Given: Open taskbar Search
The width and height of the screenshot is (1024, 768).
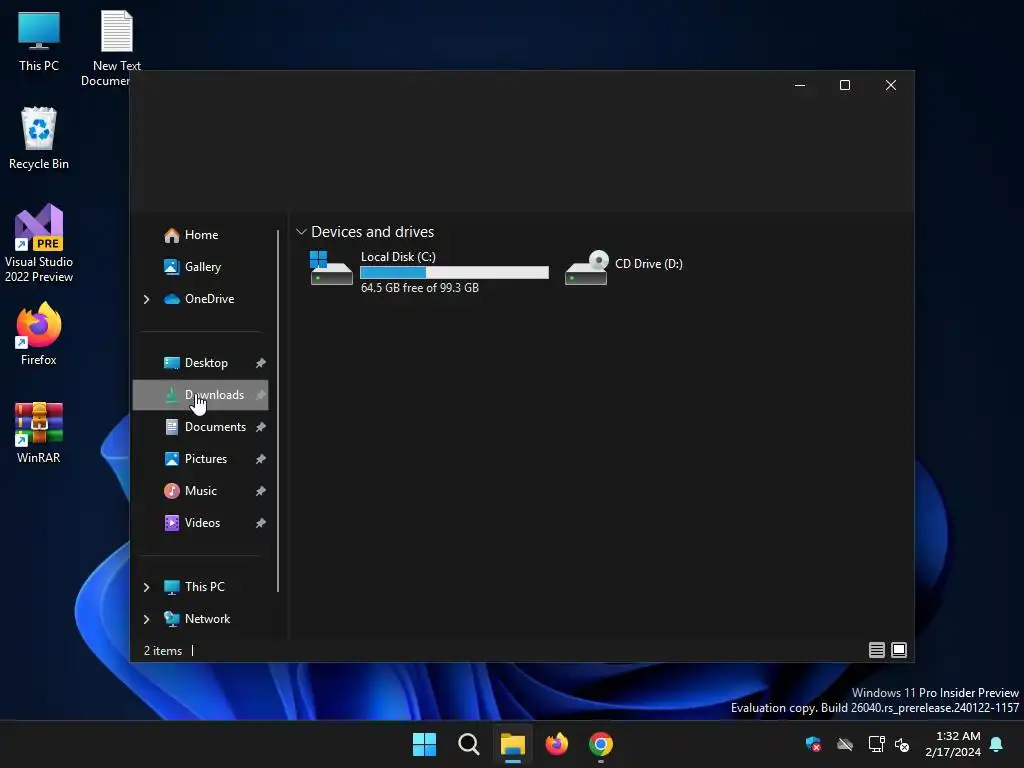Looking at the screenshot, I should (x=468, y=744).
